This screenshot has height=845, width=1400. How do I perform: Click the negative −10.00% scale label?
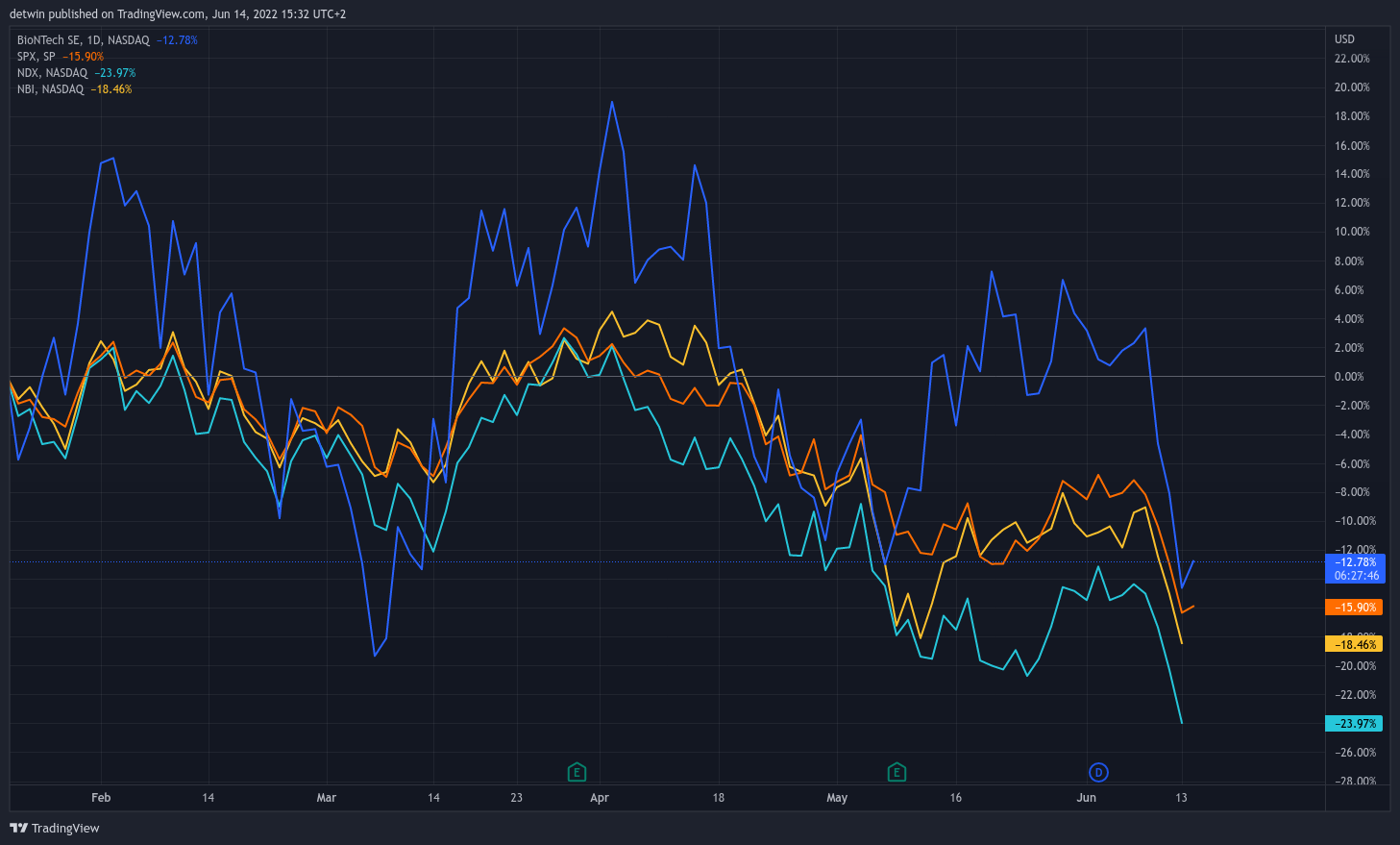pyautogui.click(x=1356, y=521)
